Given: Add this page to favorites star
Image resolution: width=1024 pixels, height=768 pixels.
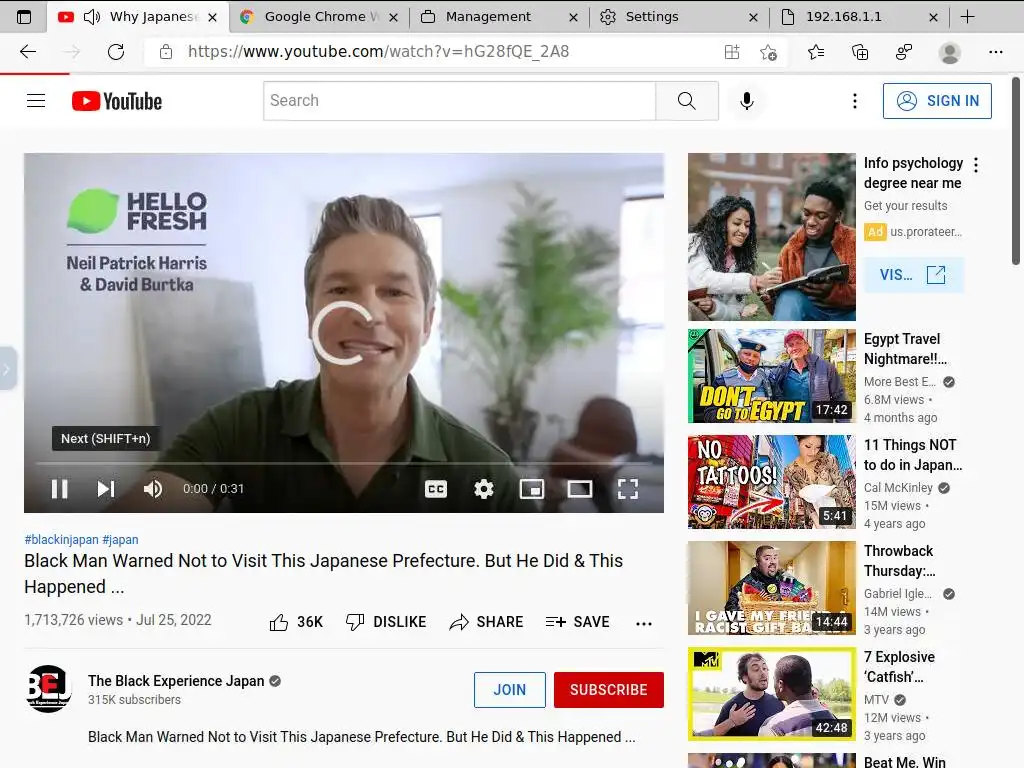Looking at the screenshot, I should point(768,52).
